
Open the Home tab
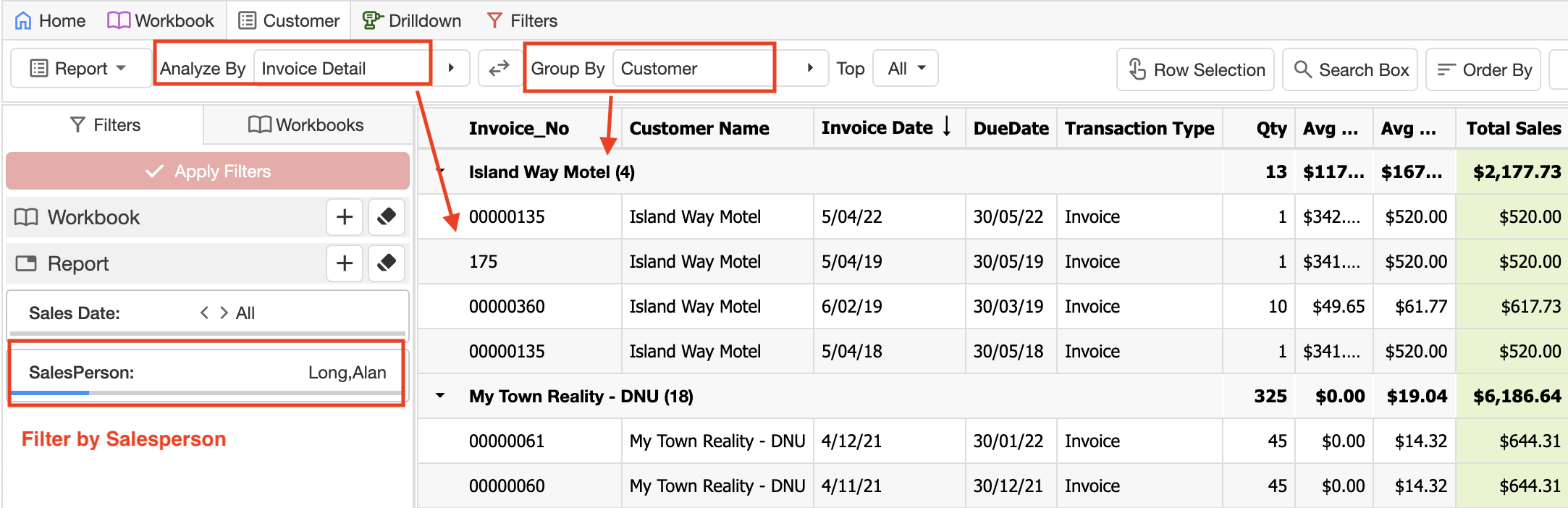pos(50,20)
